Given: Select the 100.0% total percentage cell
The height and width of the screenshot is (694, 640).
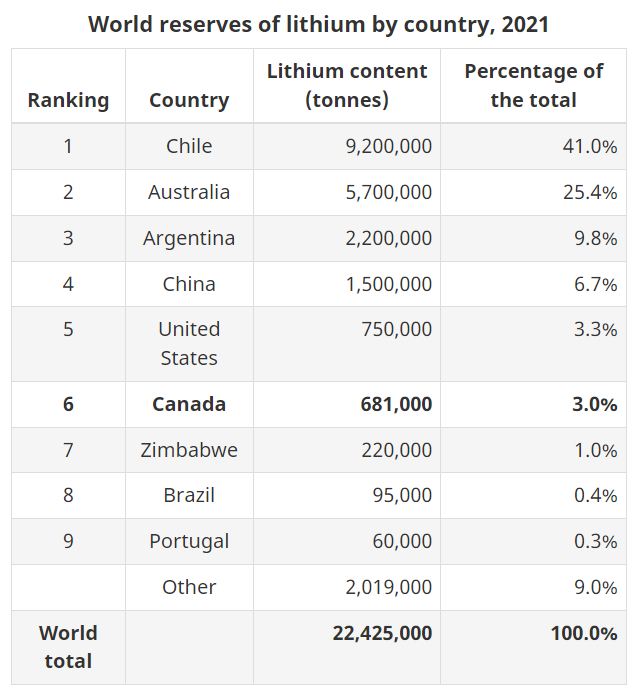Looking at the screenshot, I should pos(583,633).
